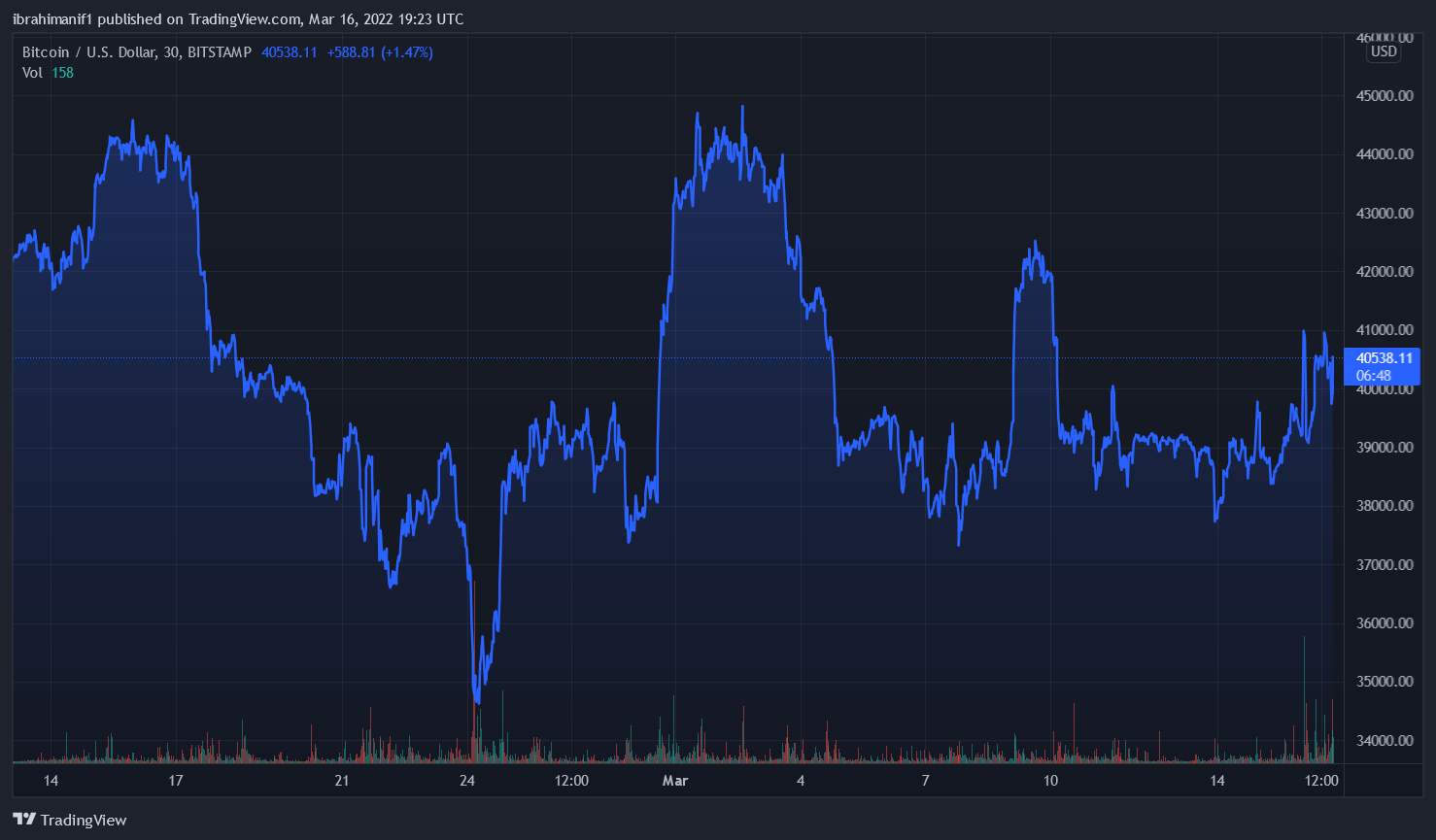The width and height of the screenshot is (1436, 840).
Task: Select the current price tag 40538.11
Action: tap(1384, 358)
